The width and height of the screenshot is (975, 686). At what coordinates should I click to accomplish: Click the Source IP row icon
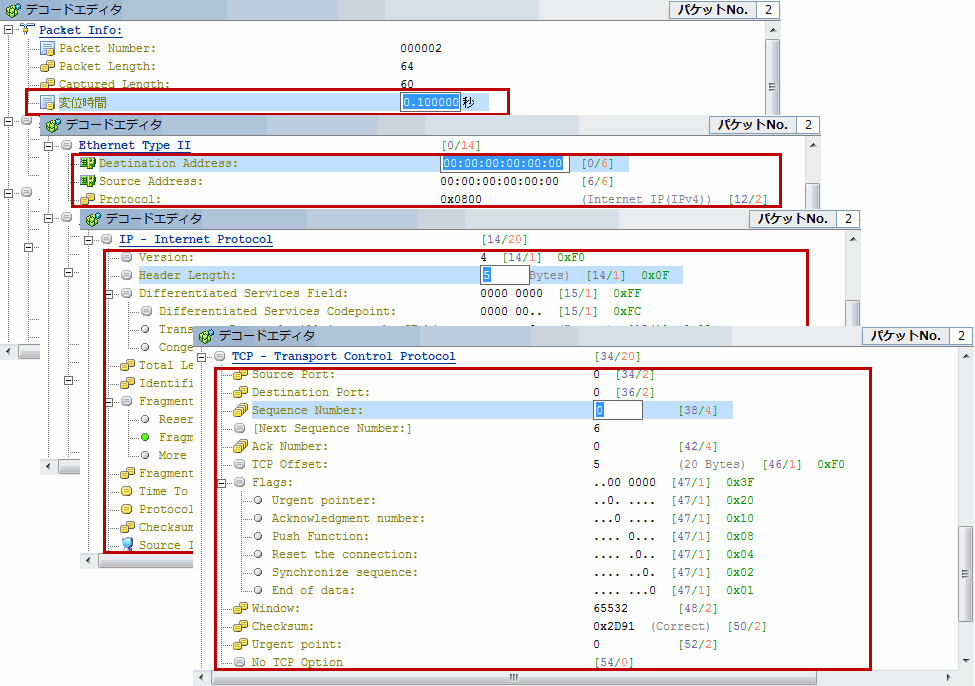[x=127, y=545]
